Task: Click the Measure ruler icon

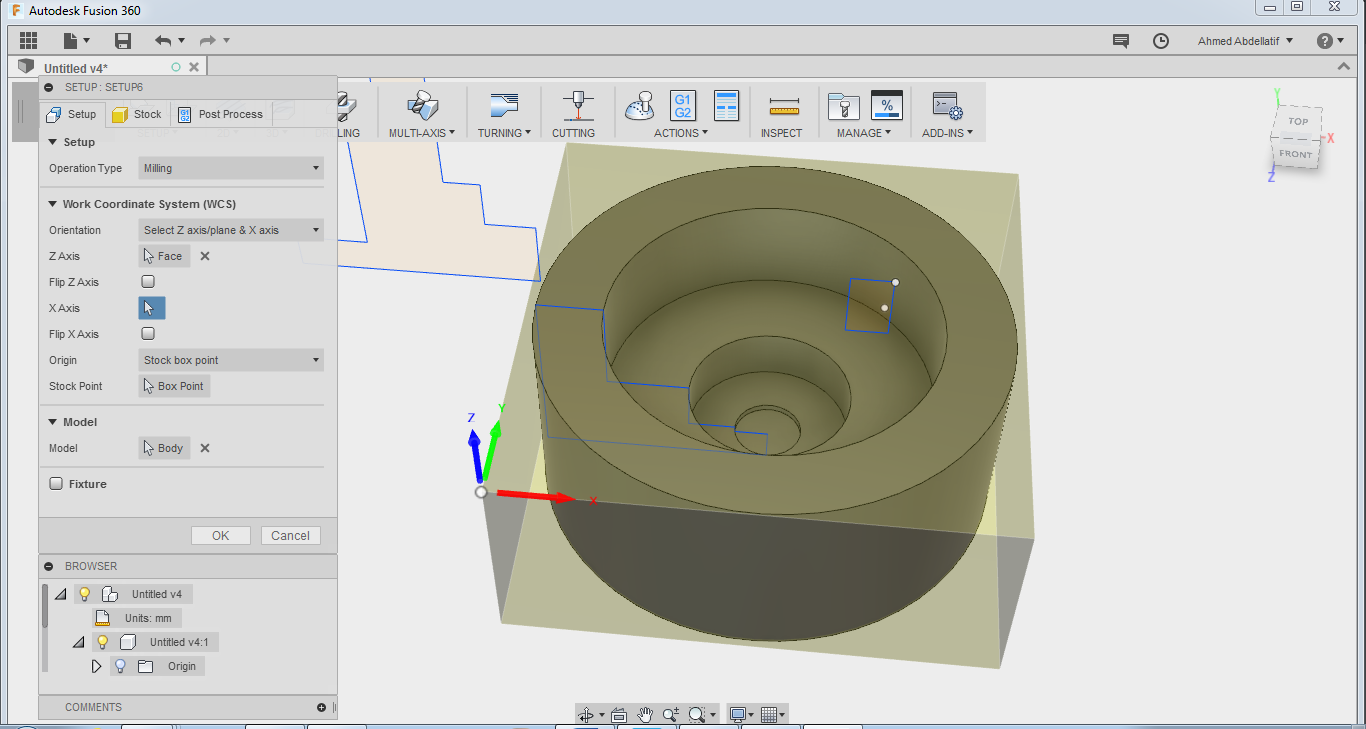Action: pos(783,106)
